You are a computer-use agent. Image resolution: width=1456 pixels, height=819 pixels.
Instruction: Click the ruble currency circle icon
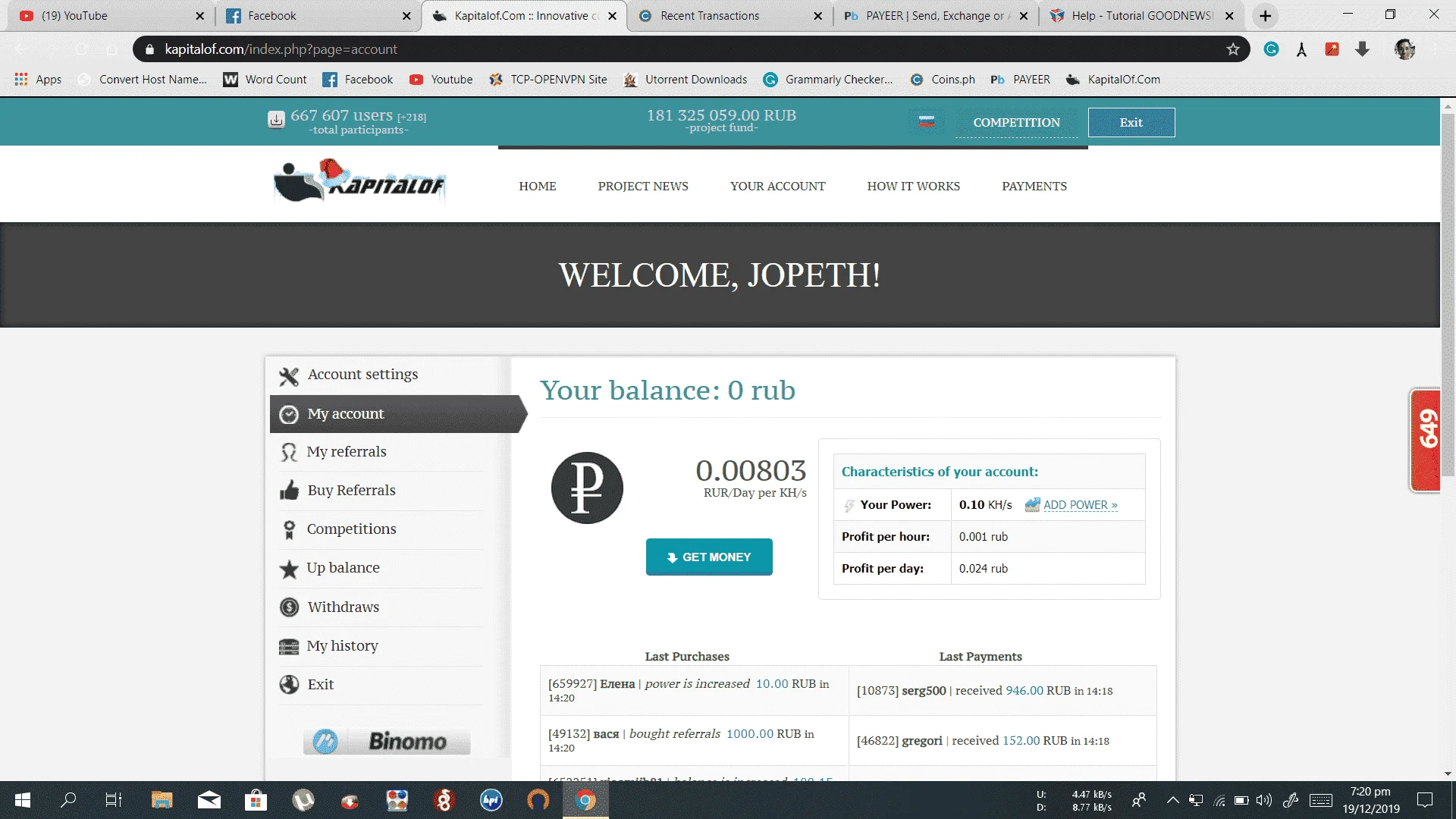[x=587, y=488]
